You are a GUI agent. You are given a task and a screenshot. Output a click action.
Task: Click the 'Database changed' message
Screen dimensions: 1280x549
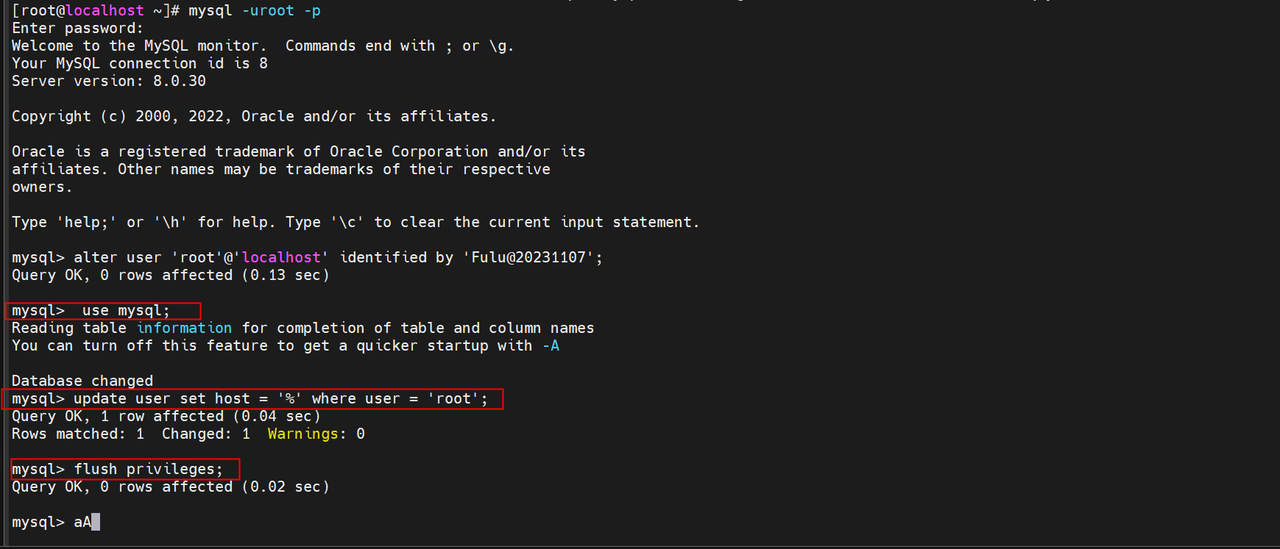pyautogui.click(x=83, y=381)
